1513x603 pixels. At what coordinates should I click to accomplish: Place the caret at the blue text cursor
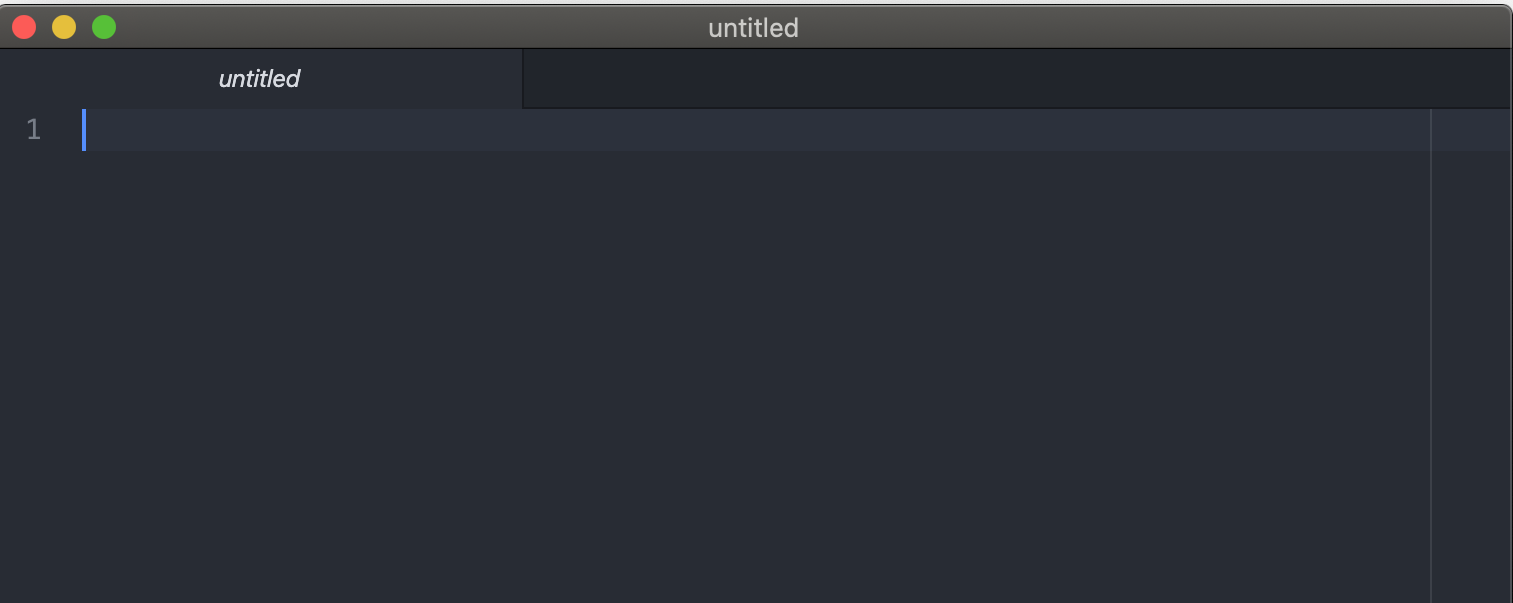(84, 130)
